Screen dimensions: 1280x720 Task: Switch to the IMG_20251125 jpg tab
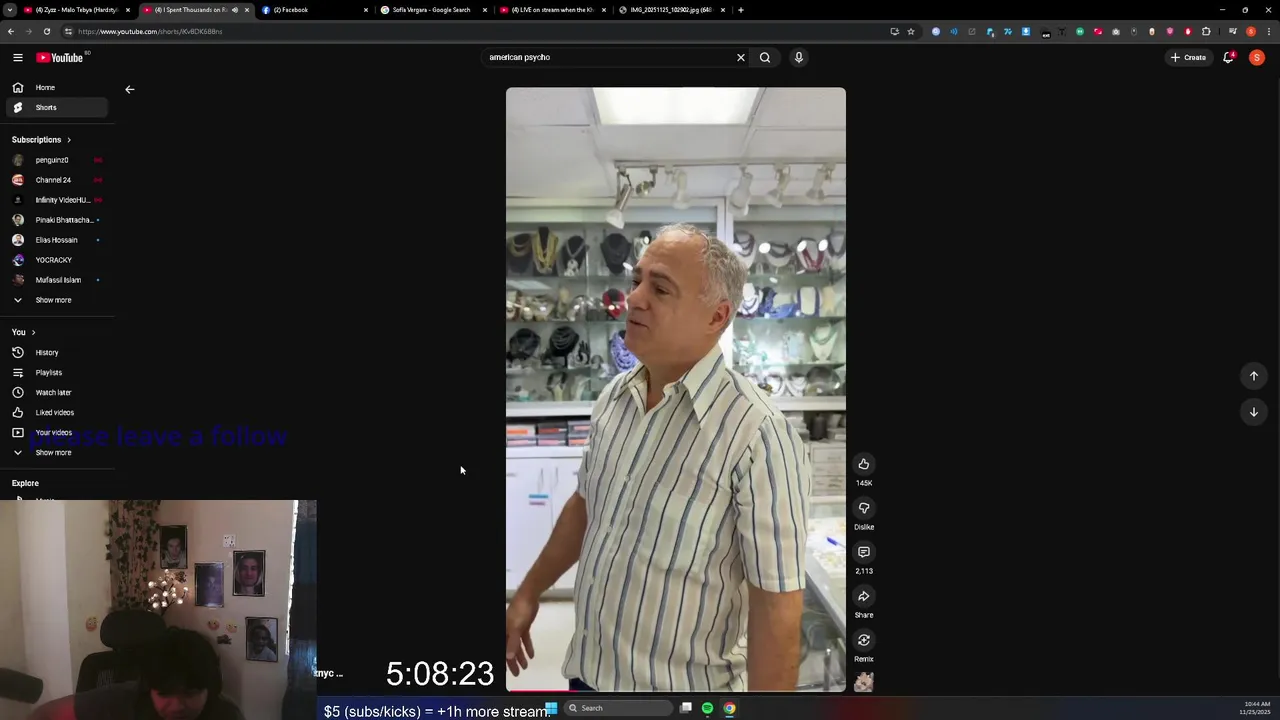point(670,10)
